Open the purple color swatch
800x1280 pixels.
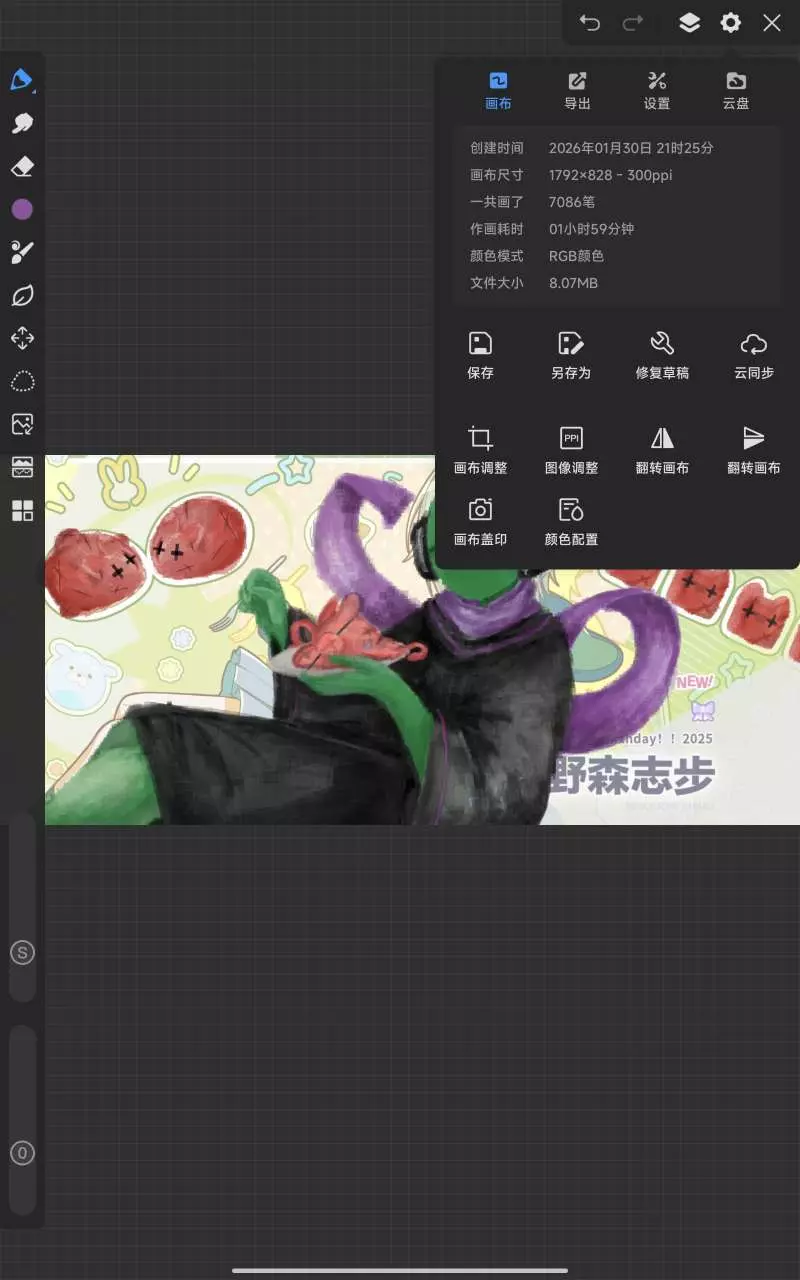(x=22, y=209)
